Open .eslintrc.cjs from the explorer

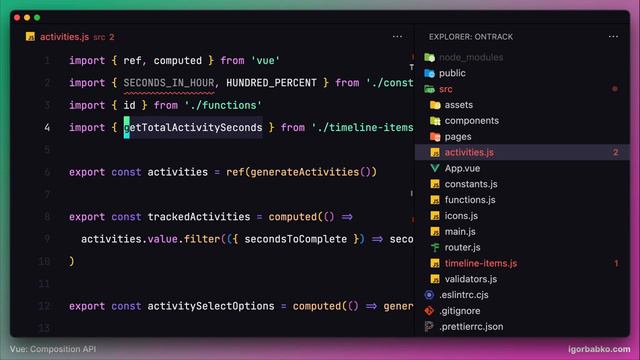pos(464,295)
